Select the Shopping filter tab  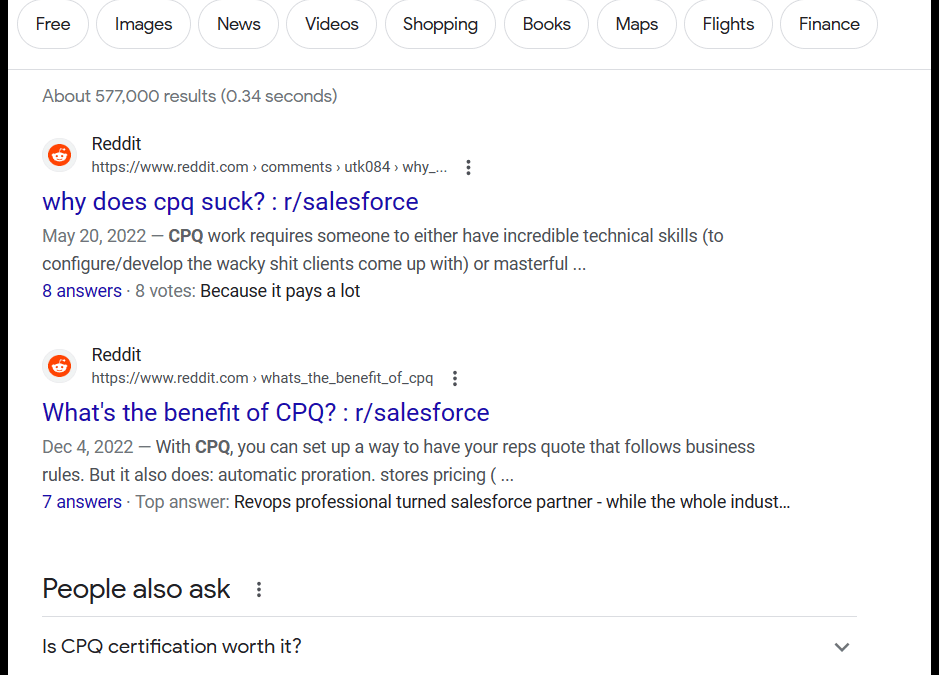coord(440,24)
